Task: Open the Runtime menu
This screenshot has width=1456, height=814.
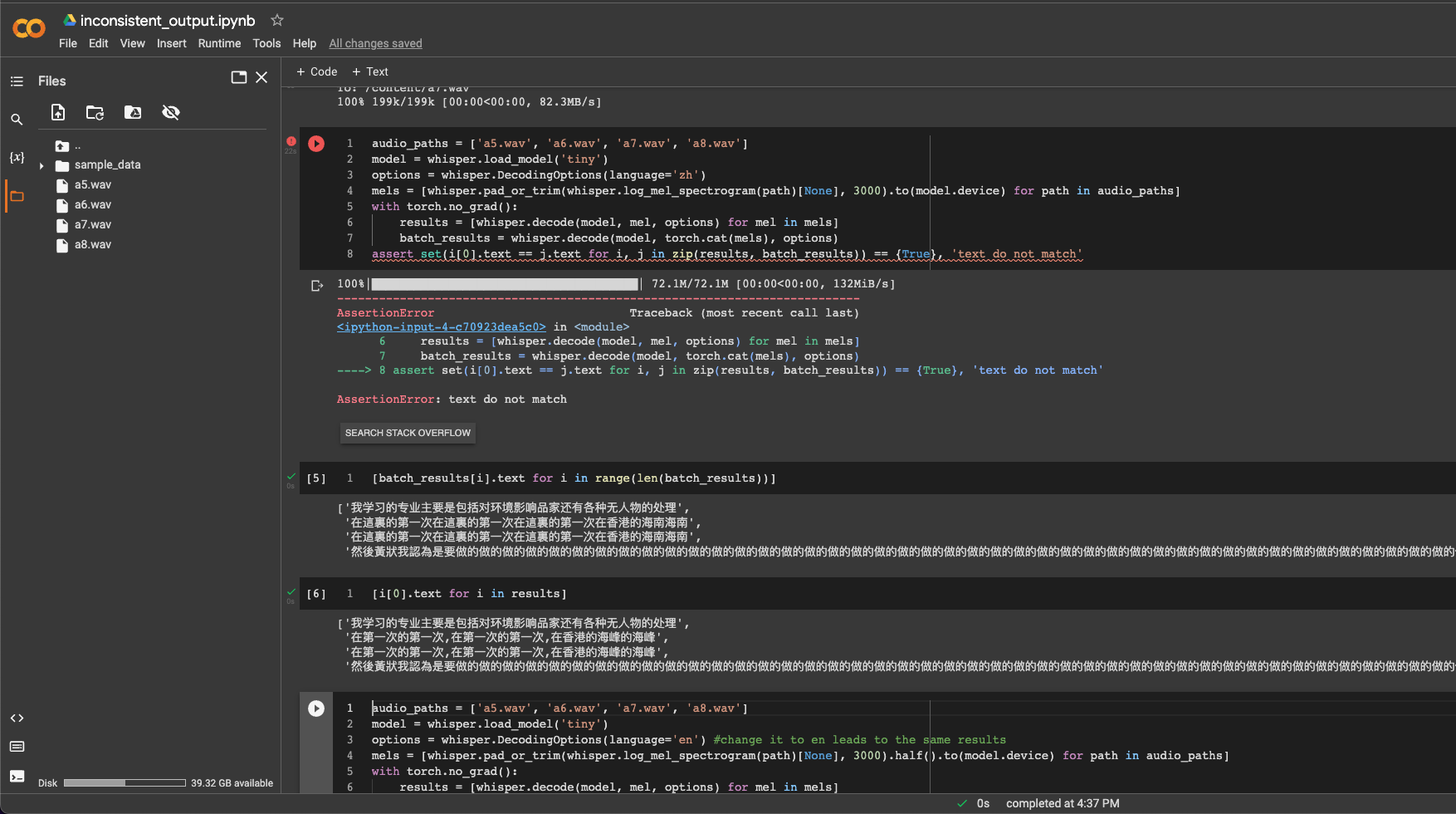Action: point(219,43)
